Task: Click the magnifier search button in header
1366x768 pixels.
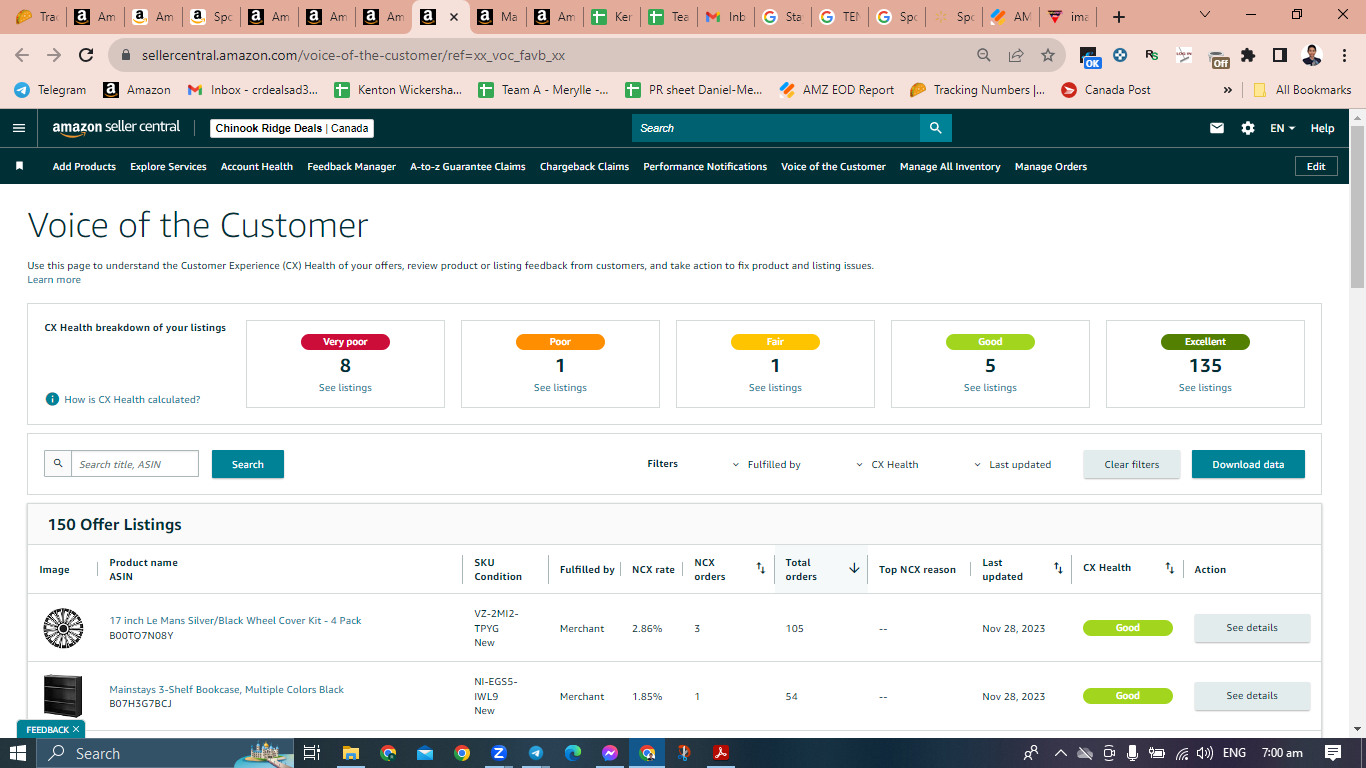Action: tap(935, 128)
